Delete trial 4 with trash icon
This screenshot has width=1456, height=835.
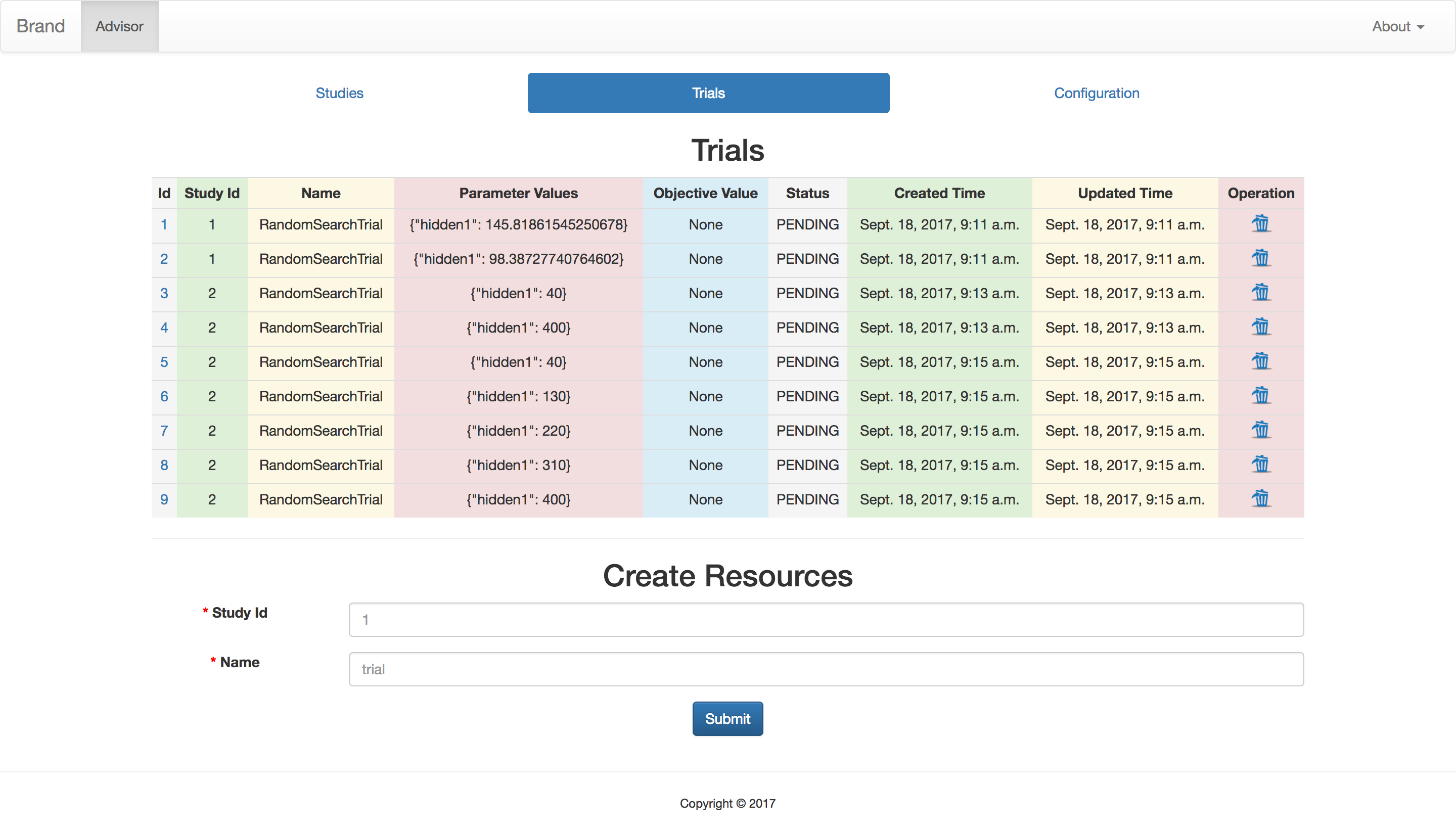(1260, 327)
